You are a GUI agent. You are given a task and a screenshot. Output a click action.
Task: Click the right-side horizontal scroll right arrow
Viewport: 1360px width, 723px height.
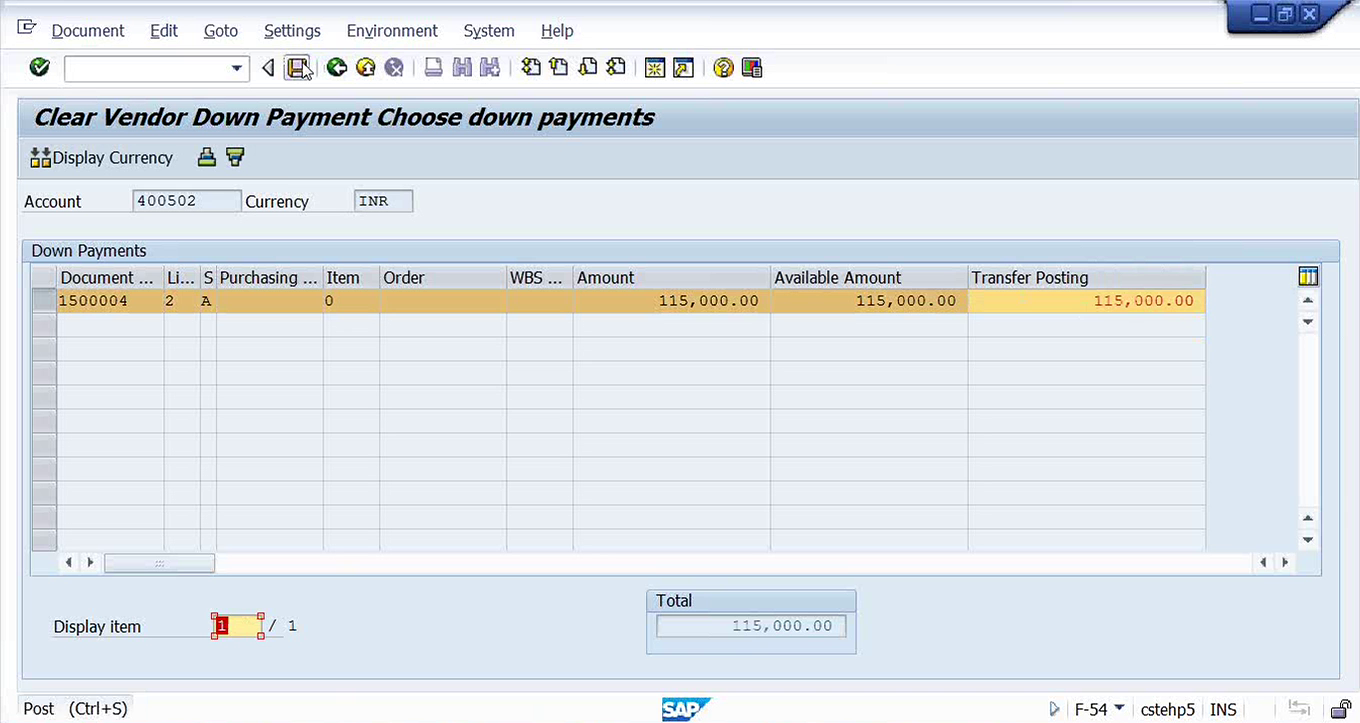pos(1285,563)
